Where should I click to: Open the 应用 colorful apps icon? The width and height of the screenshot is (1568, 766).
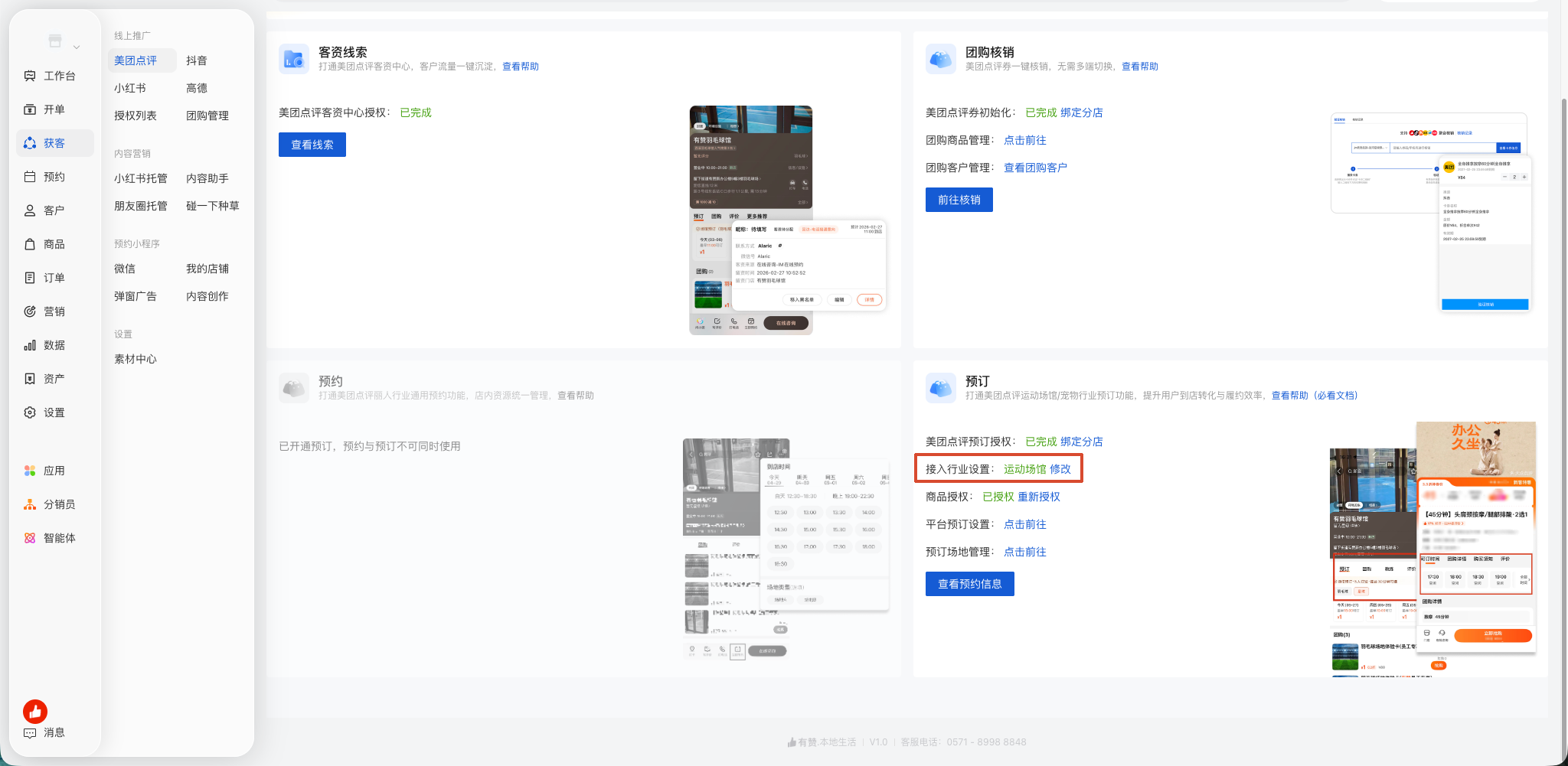[x=30, y=471]
